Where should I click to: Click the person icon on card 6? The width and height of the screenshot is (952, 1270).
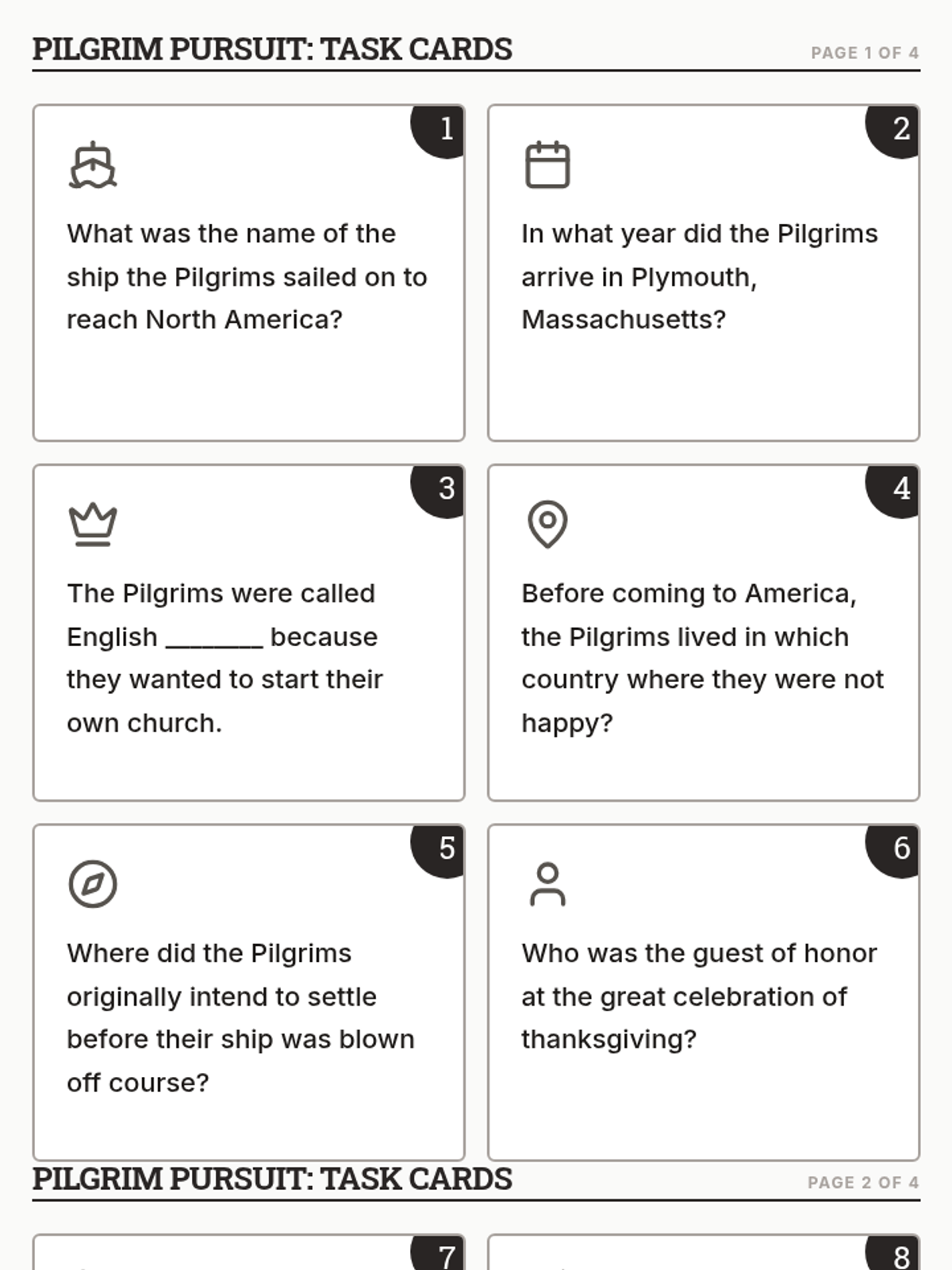[547, 884]
